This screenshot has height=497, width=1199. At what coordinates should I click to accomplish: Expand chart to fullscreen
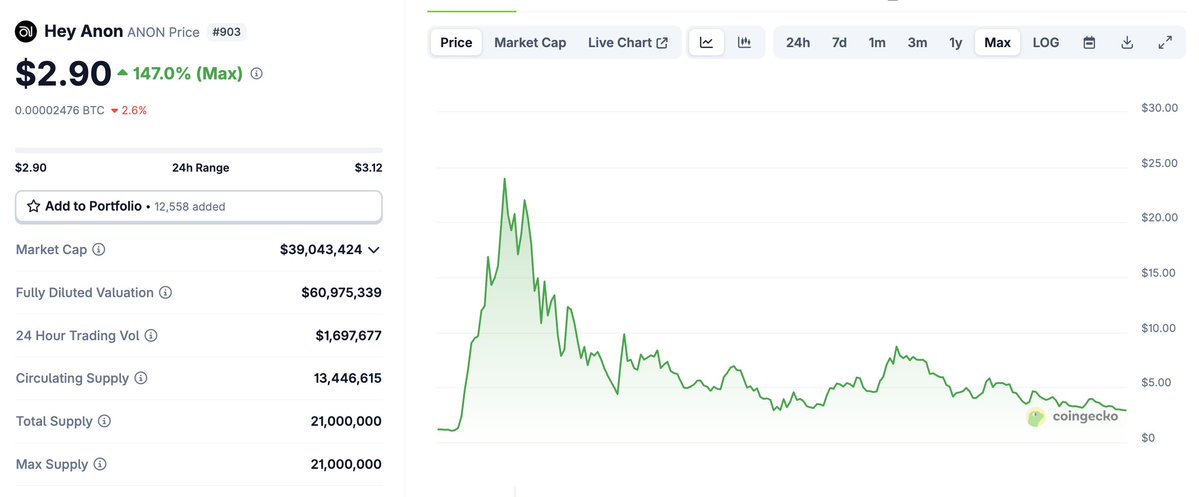pyautogui.click(x=1165, y=42)
